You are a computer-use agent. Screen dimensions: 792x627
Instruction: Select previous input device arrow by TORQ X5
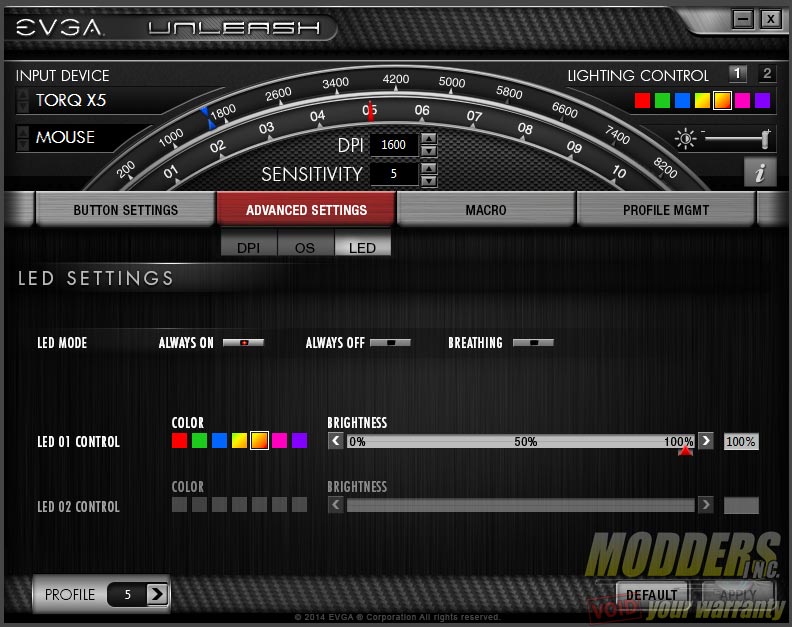23,94
